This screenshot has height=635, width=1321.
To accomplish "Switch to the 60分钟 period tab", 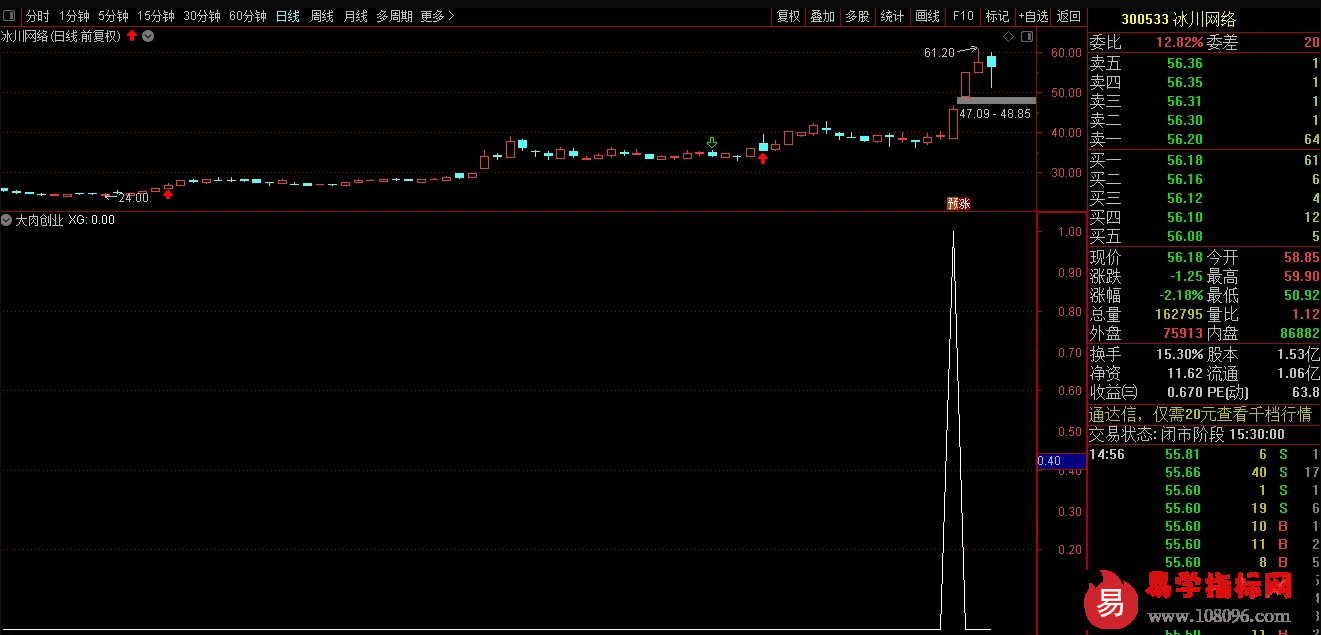I will [x=247, y=16].
